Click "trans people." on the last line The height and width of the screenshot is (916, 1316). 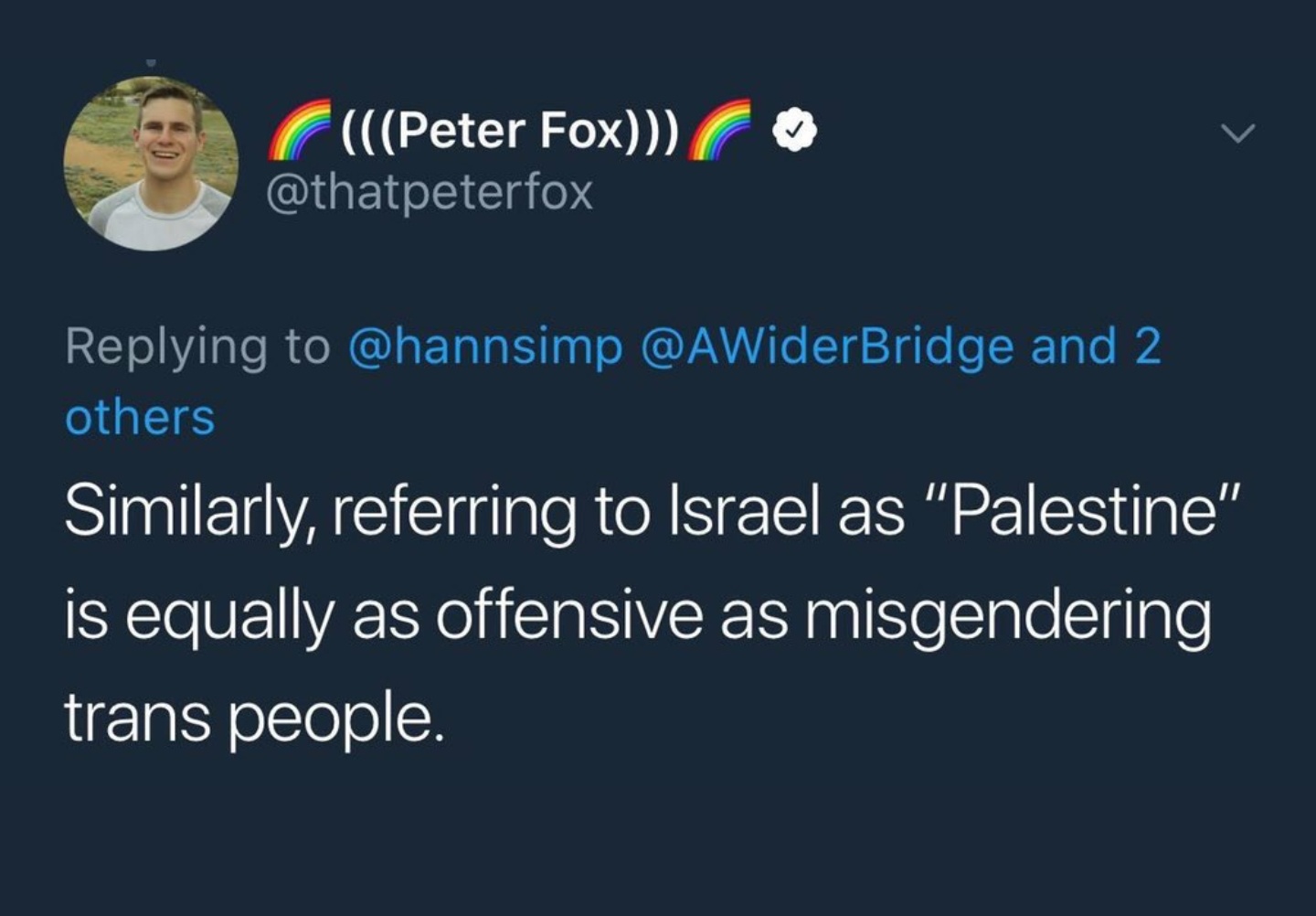pyautogui.click(x=254, y=719)
